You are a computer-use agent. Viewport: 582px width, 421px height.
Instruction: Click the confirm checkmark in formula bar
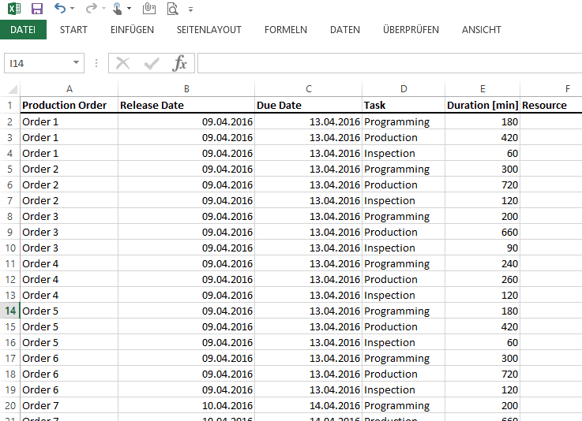(151, 63)
